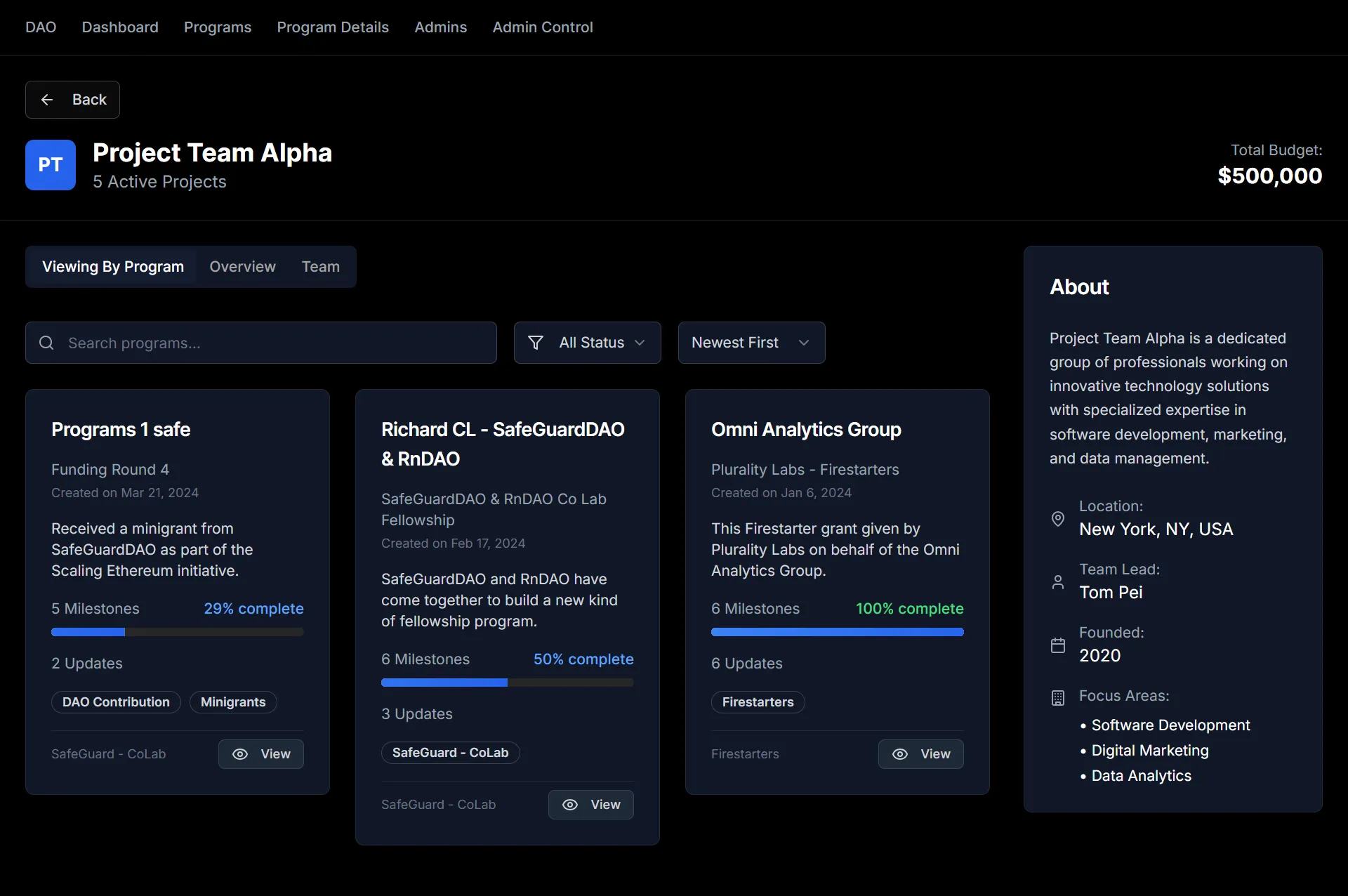Click the $500,000 total budget value
Image resolution: width=1348 pixels, height=896 pixels.
[1269, 176]
